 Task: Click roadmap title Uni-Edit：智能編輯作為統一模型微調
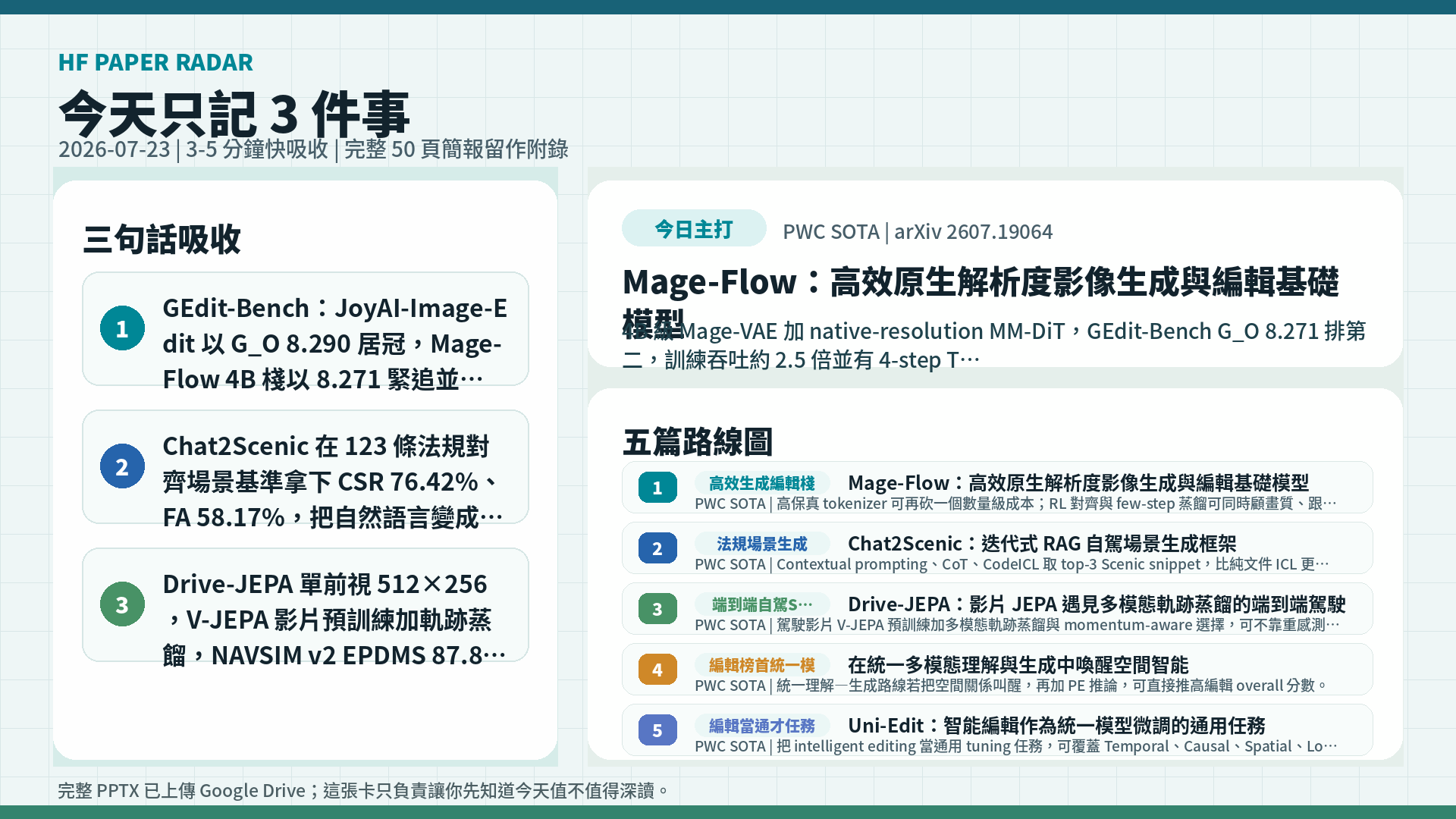1056,725
